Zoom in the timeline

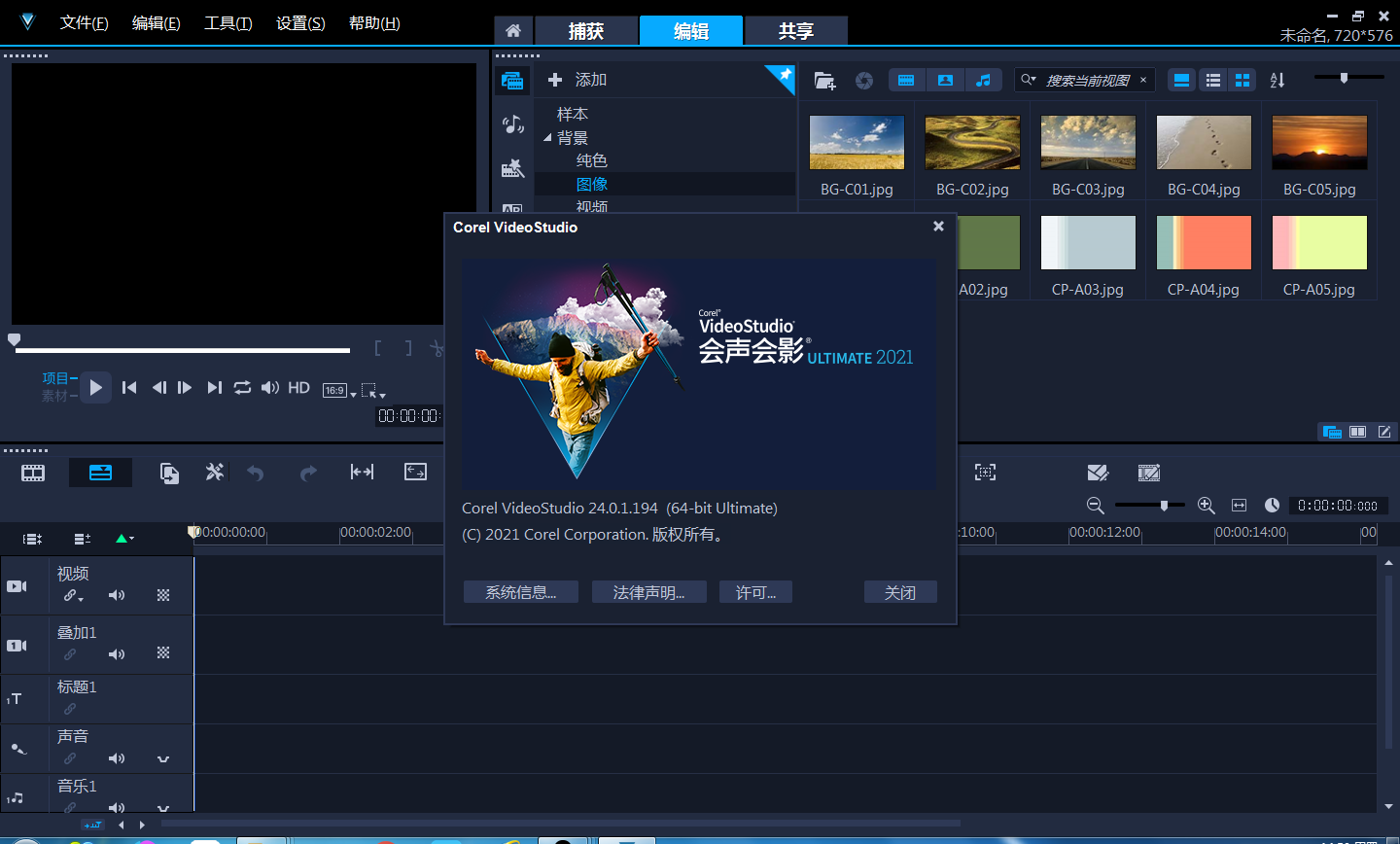point(1207,506)
